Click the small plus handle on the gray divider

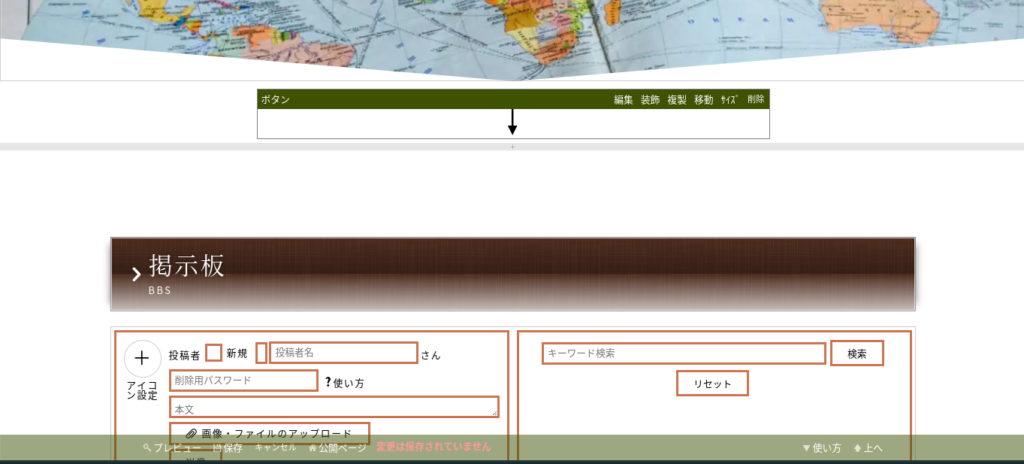point(512,147)
